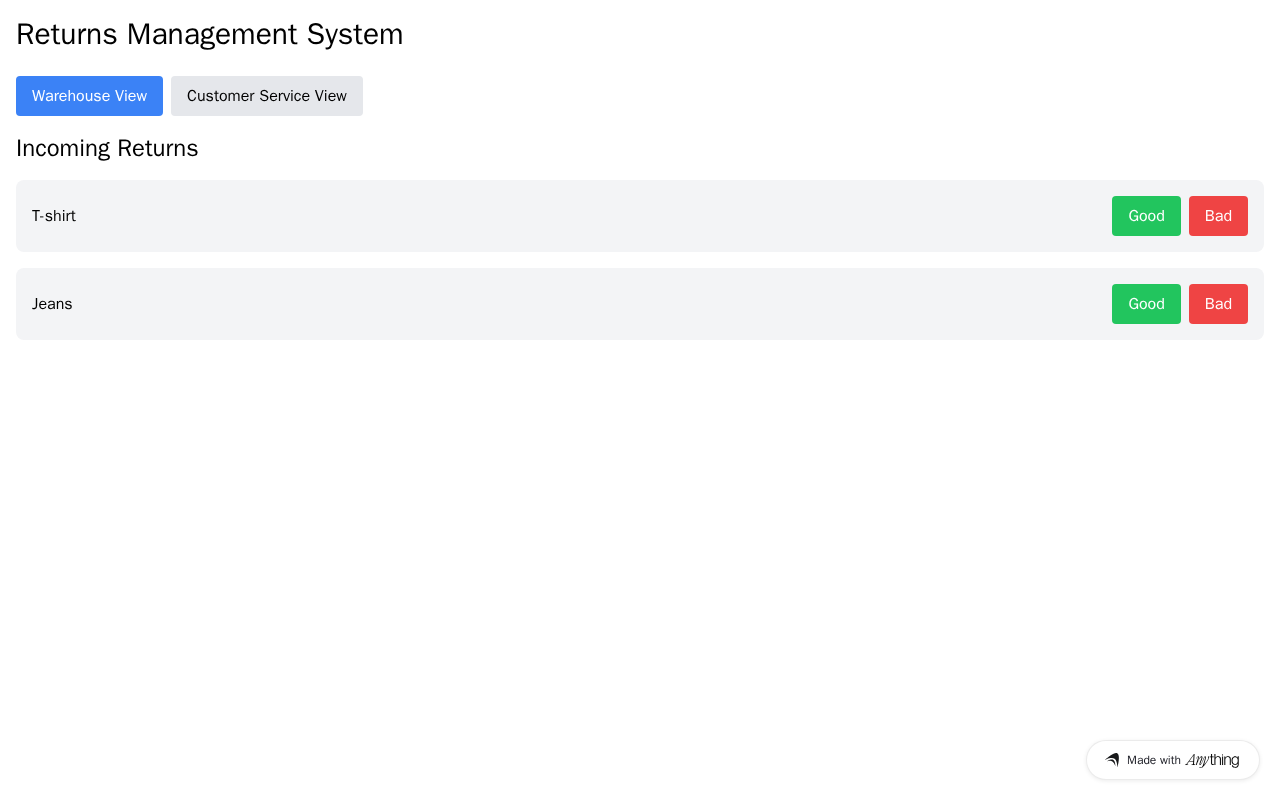
Task: Approve the Jeans return as Good
Action: 1146,304
